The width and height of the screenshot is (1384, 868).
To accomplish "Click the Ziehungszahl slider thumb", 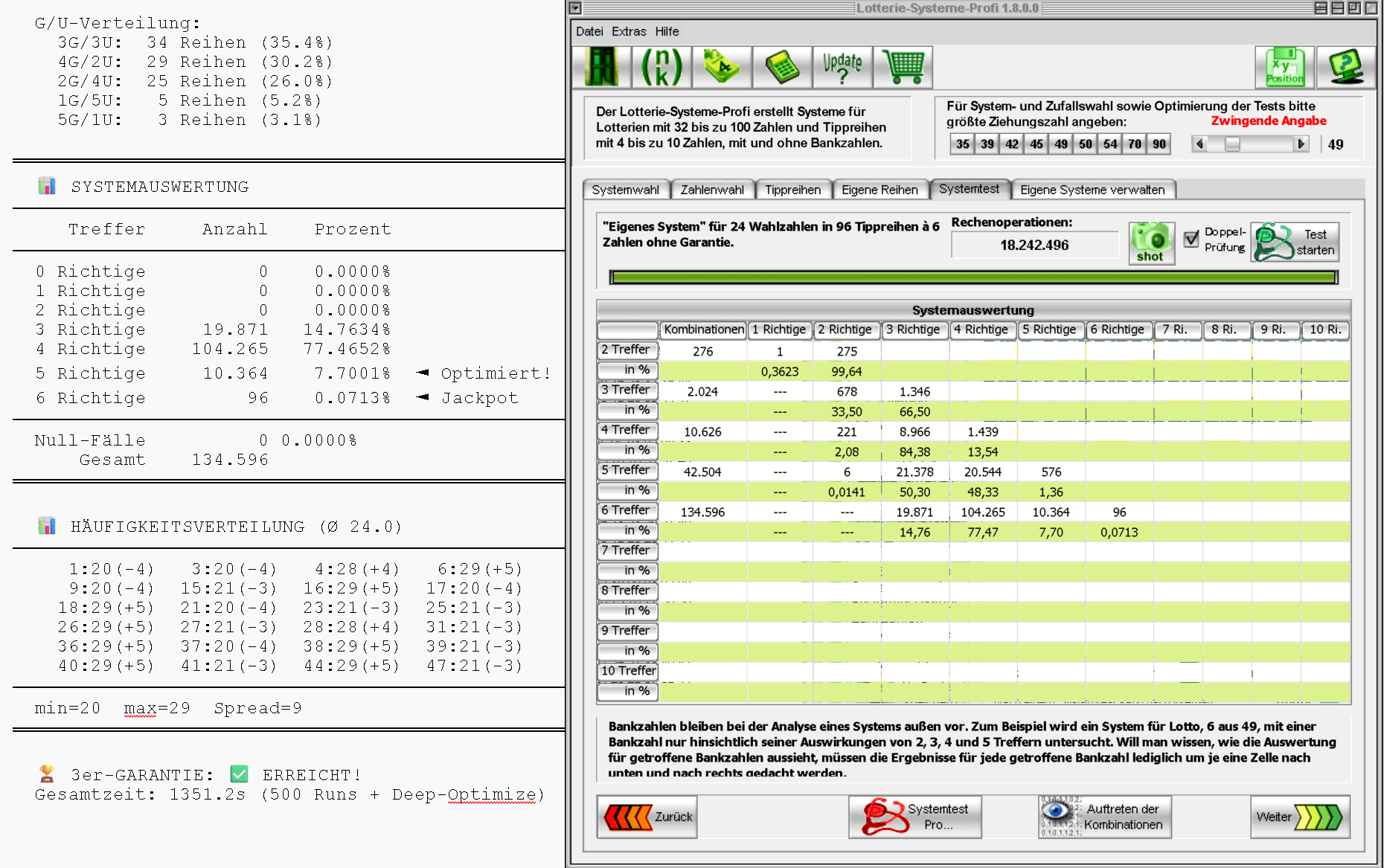I will click(x=1232, y=144).
